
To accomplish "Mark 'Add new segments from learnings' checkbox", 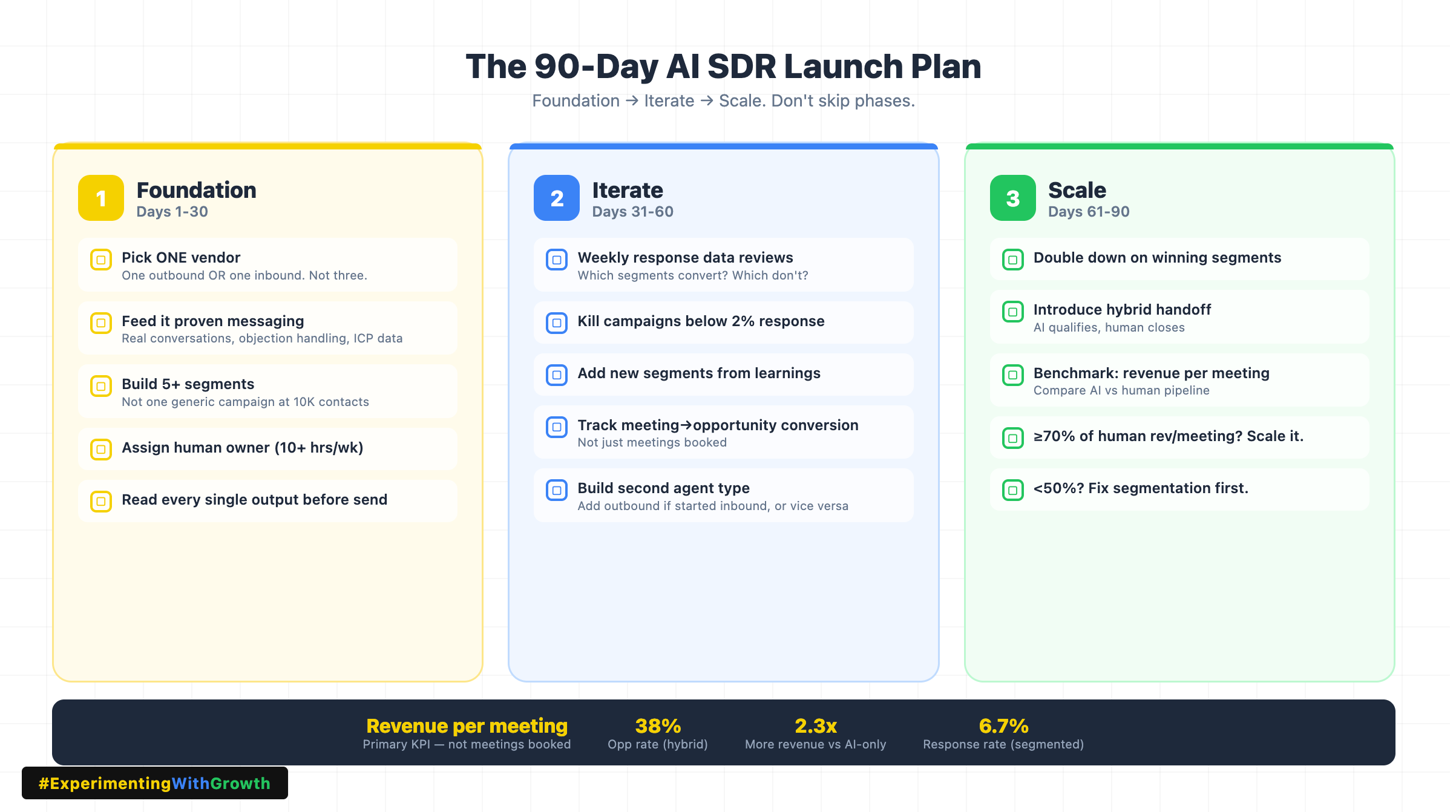I will click(x=556, y=375).
